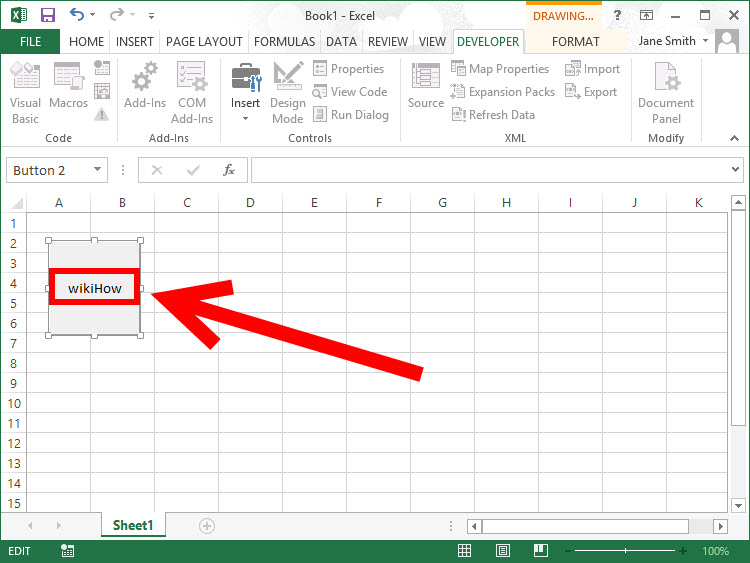The width and height of the screenshot is (750, 563).
Task: Switch to the VIEW tab
Action: click(432, 42)
